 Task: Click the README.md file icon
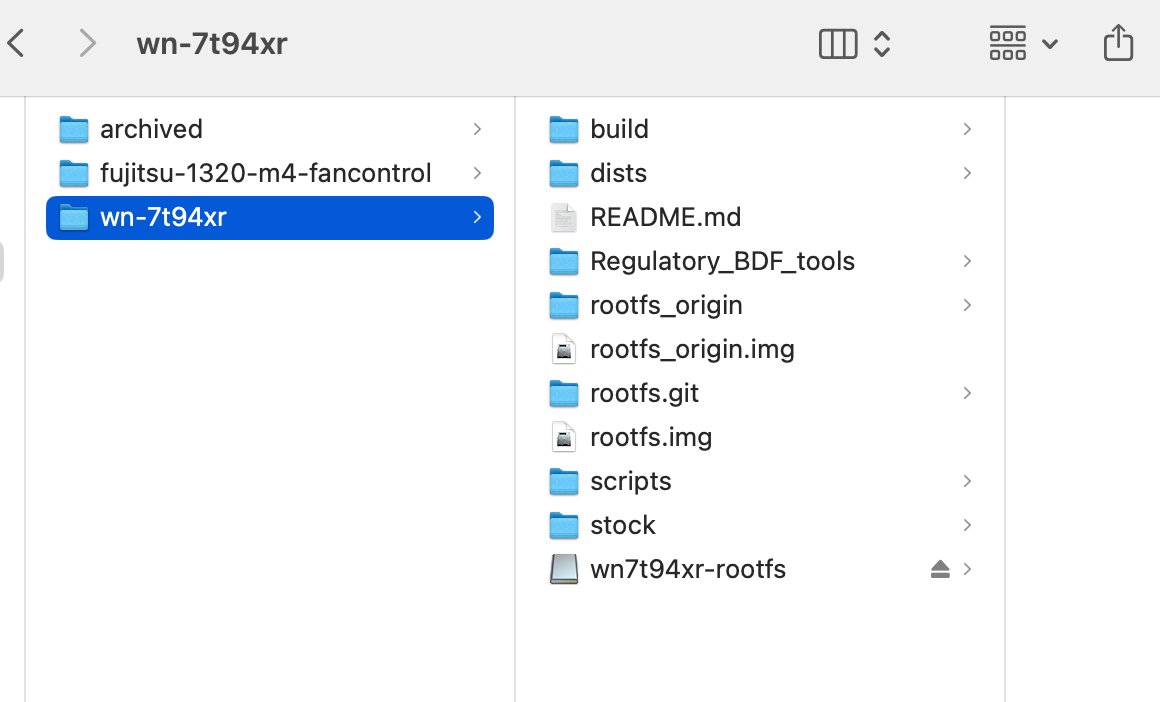click(x=564, y=217)
